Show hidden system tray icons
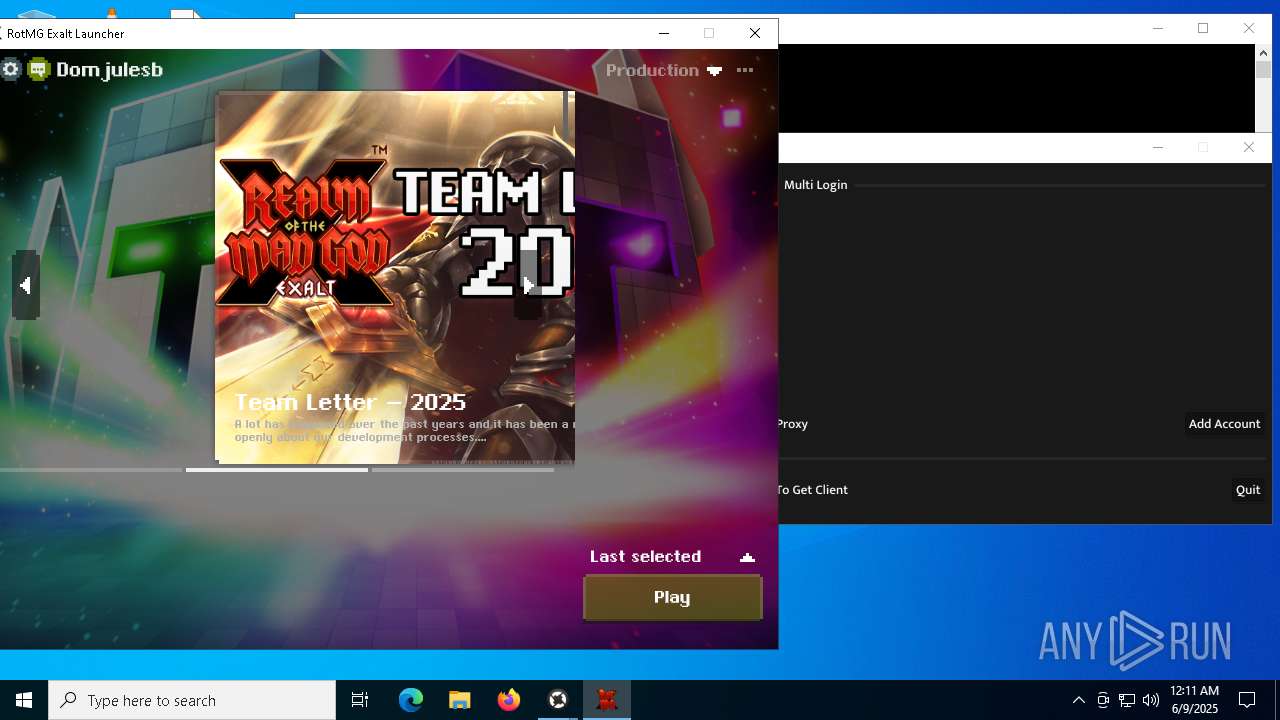Screen dimensions: 1280x720 click(x=1078, y=700)
